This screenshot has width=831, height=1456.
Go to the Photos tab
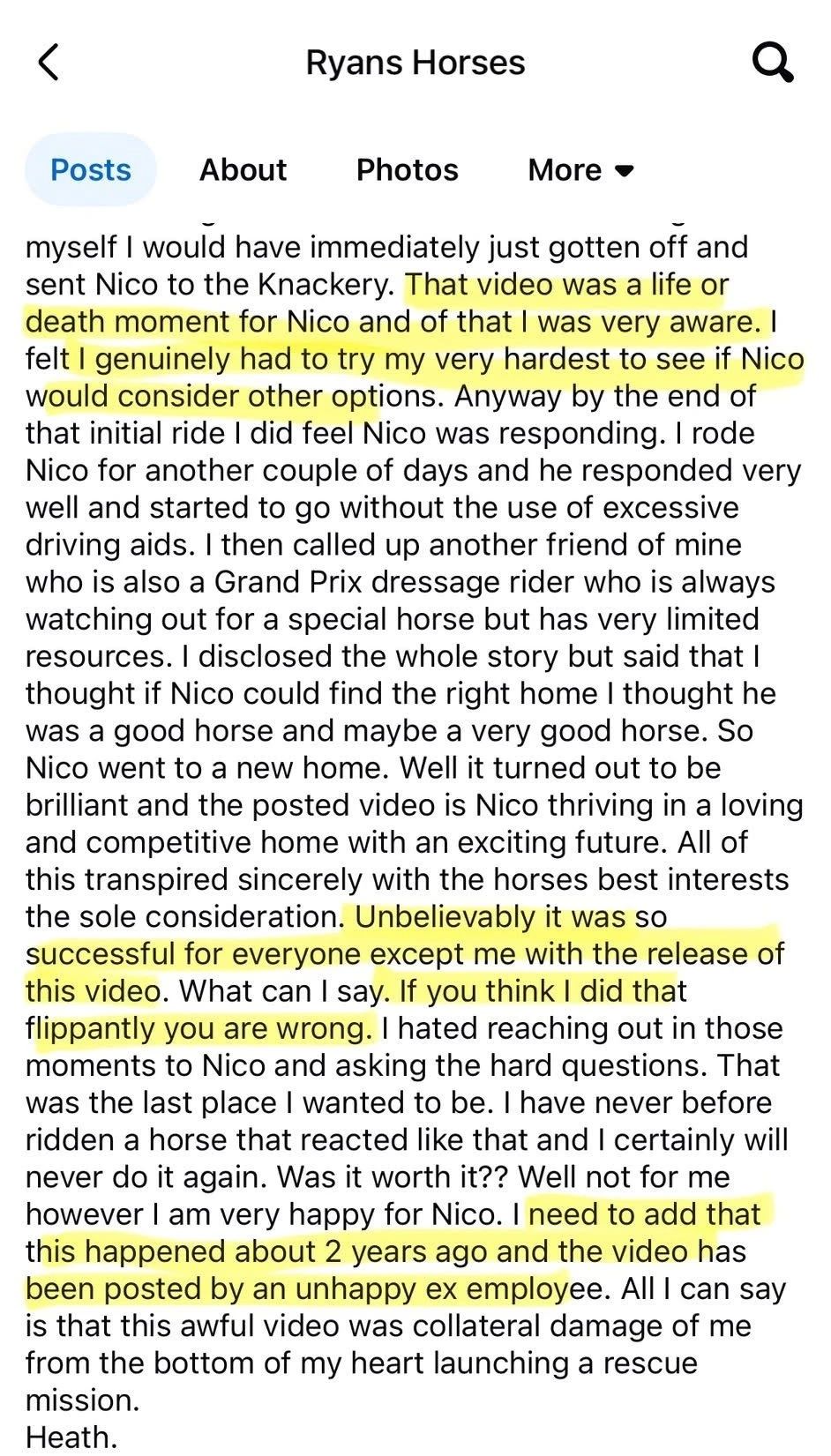pos(407,169)
